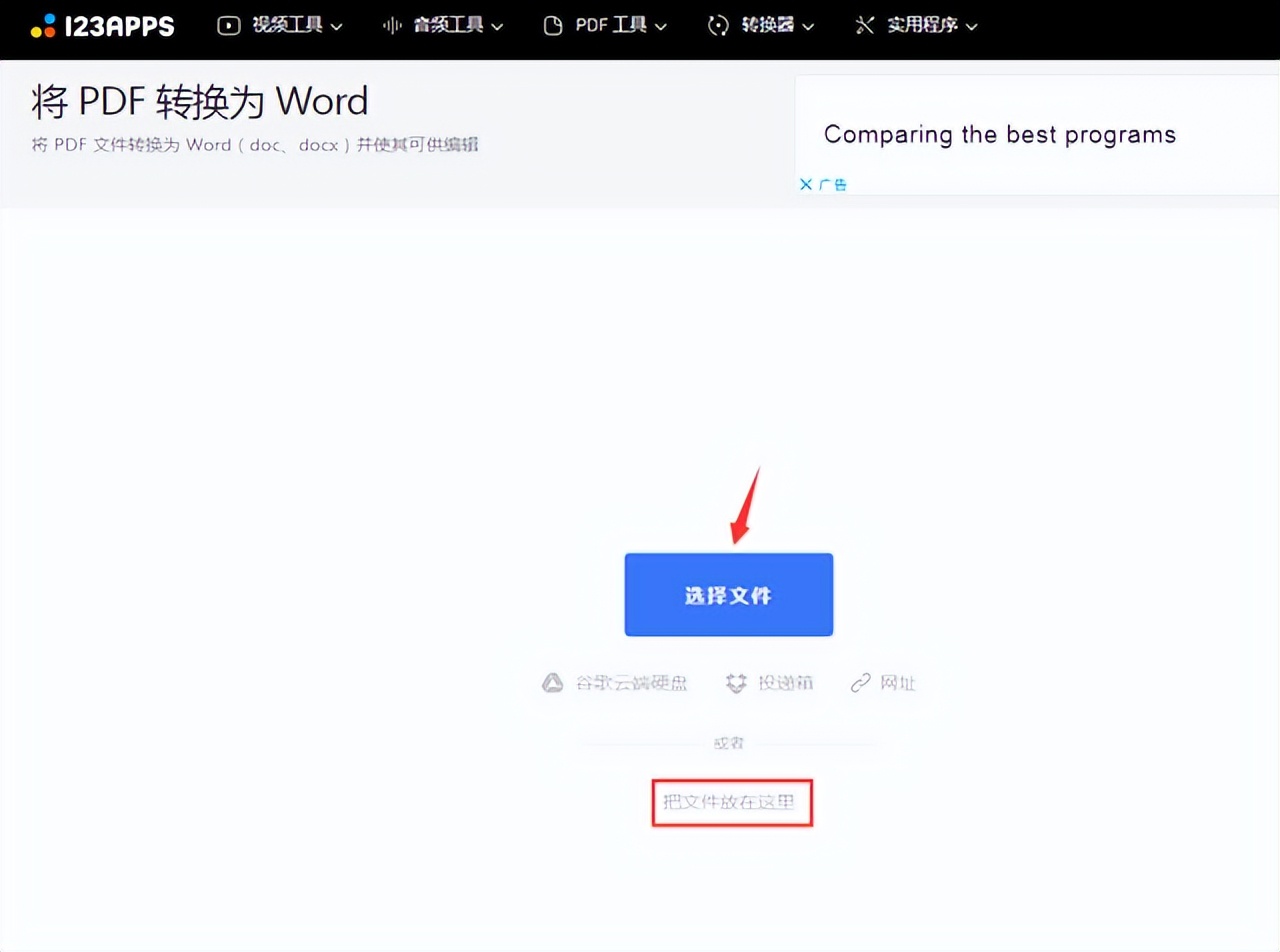
Task: Click the document icon beside PDF 工具
Action: (x=552, y=26)
